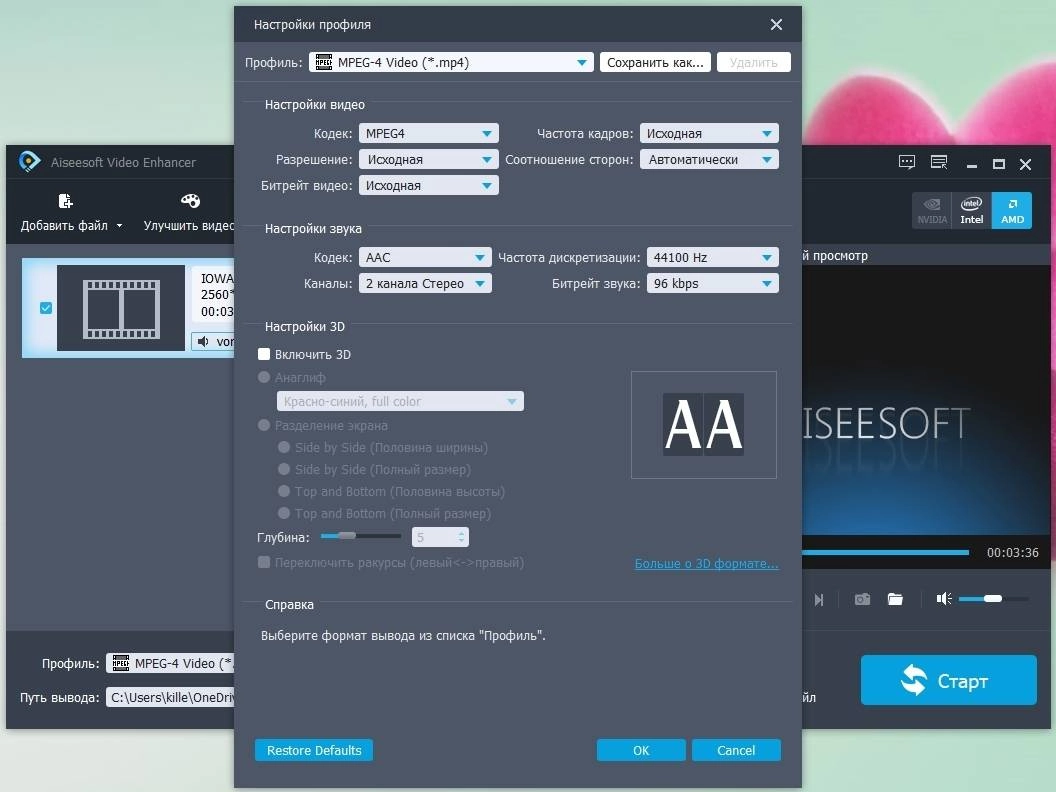Image resolution: width=1056 pixels, height=792 pixels.
Task: Open the Каналы 2 канала Стерео dropdown
Action: [x=425, y=284]
